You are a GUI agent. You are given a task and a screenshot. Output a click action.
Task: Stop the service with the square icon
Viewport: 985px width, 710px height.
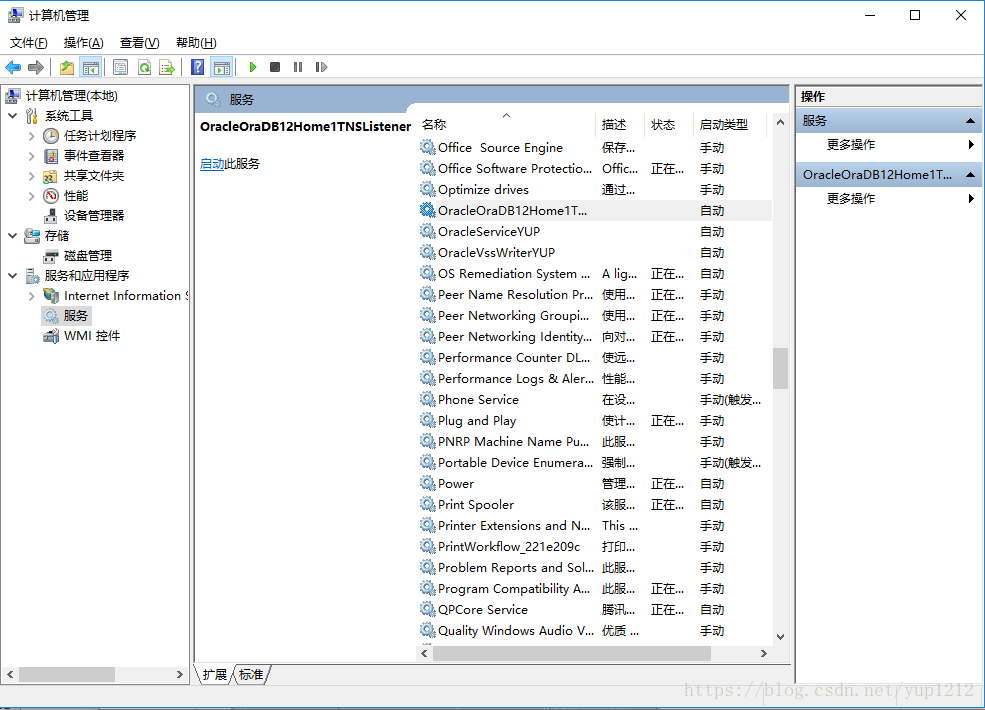click(275, 67)
